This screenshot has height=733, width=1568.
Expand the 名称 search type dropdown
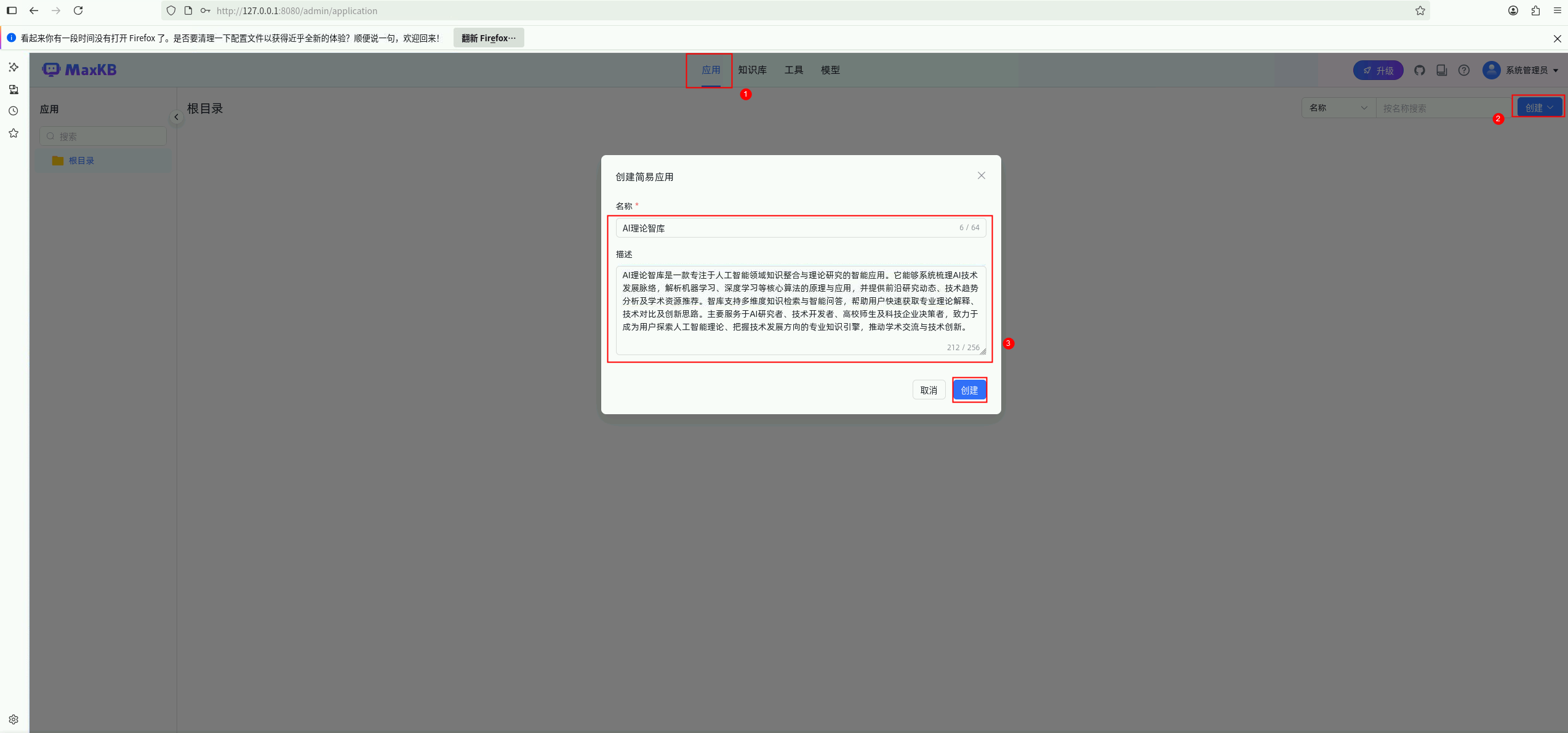click(1338, 108)
